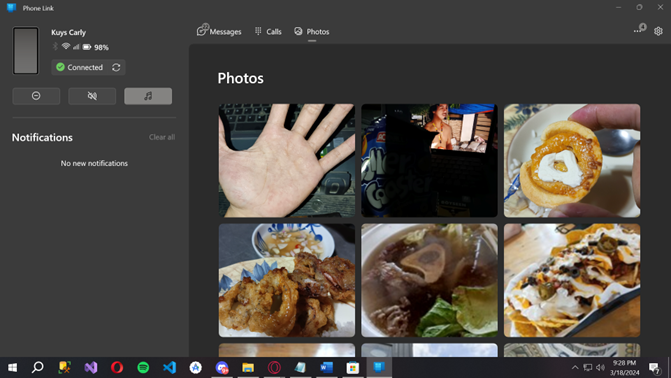Viewport: 671px width, 378px height.
Task: Open the Discord taskbar icon with badge
Action: [222, 367]
